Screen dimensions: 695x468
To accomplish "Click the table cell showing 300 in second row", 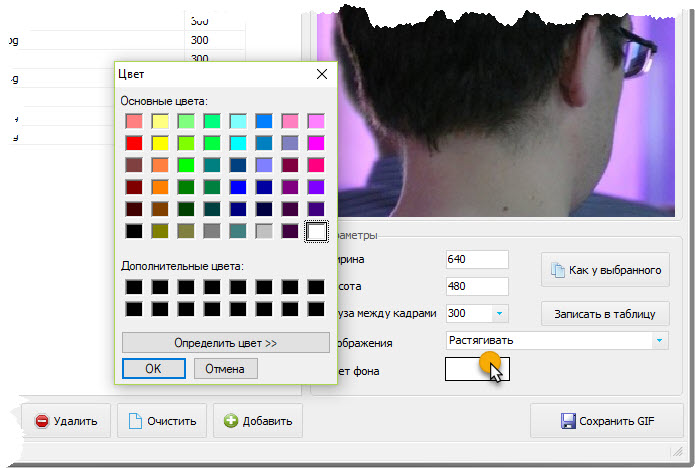I will coord(215,40).
